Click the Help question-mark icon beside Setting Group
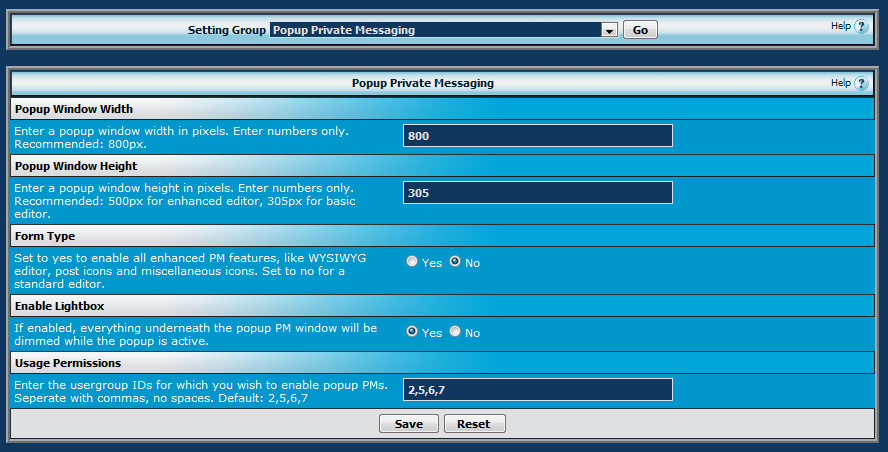Image resolution: width=888 pixels, height=452 pixels. coord(861,27)
